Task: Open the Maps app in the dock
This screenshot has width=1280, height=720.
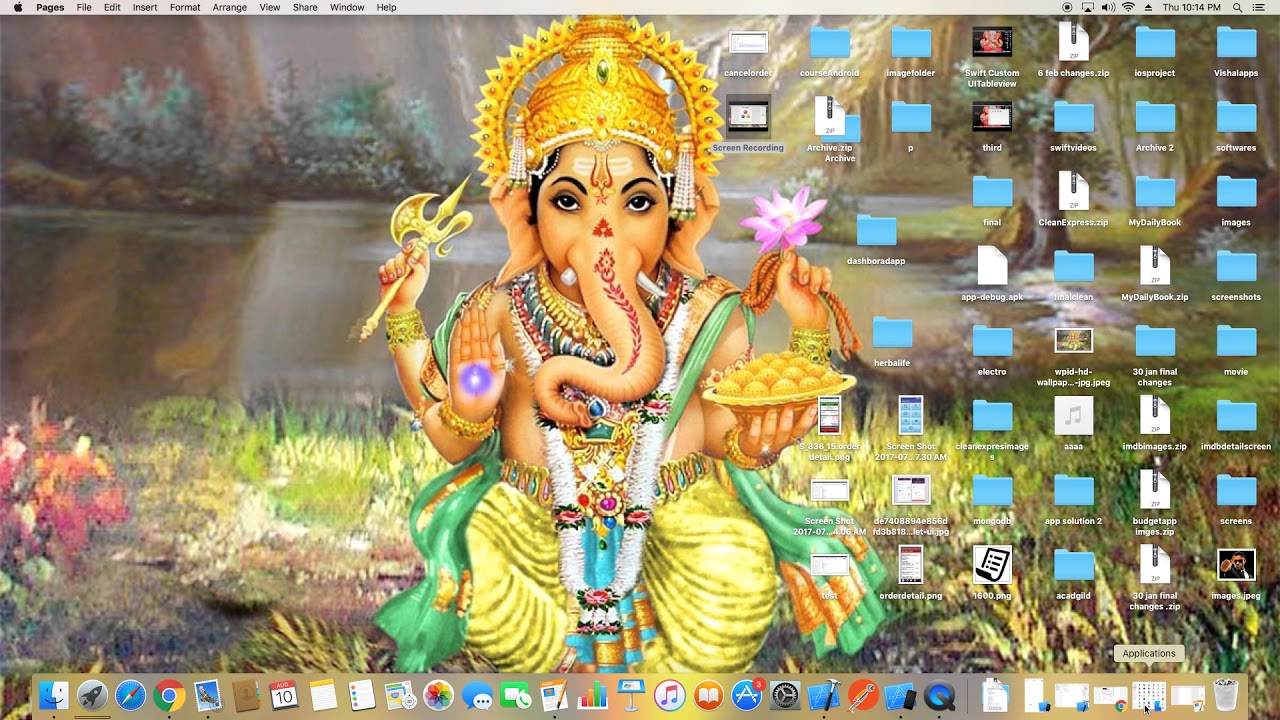Action: tap(400, 695)
